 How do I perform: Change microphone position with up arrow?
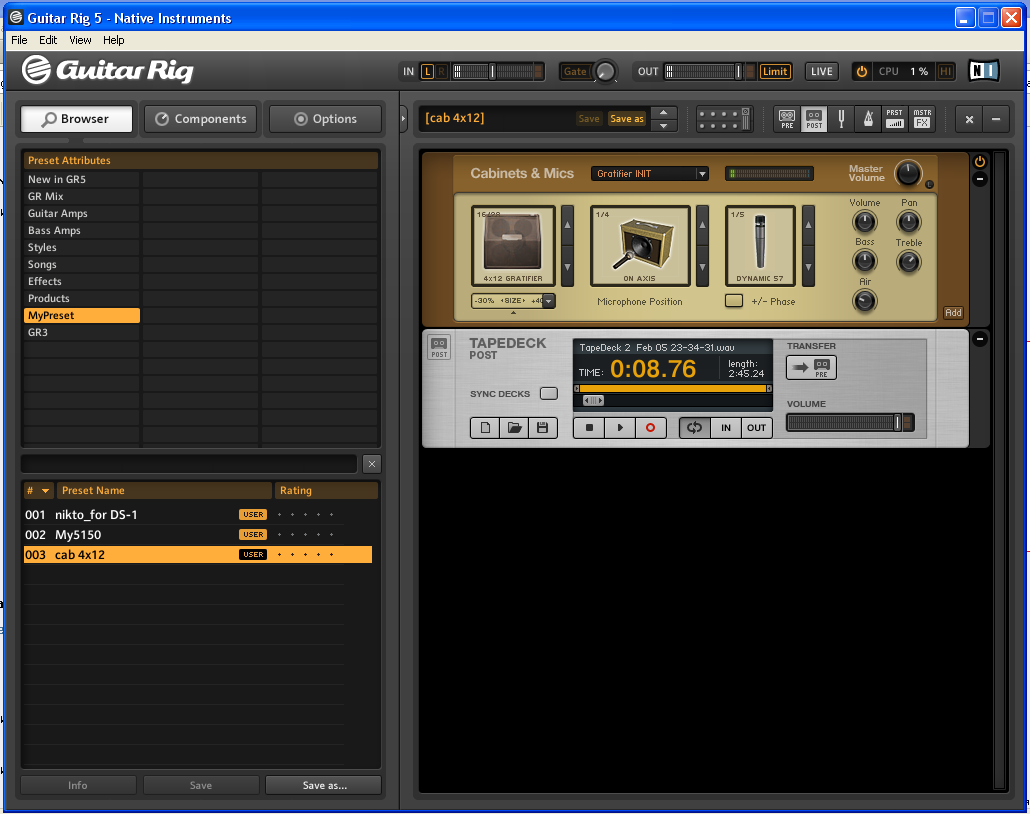702,225
